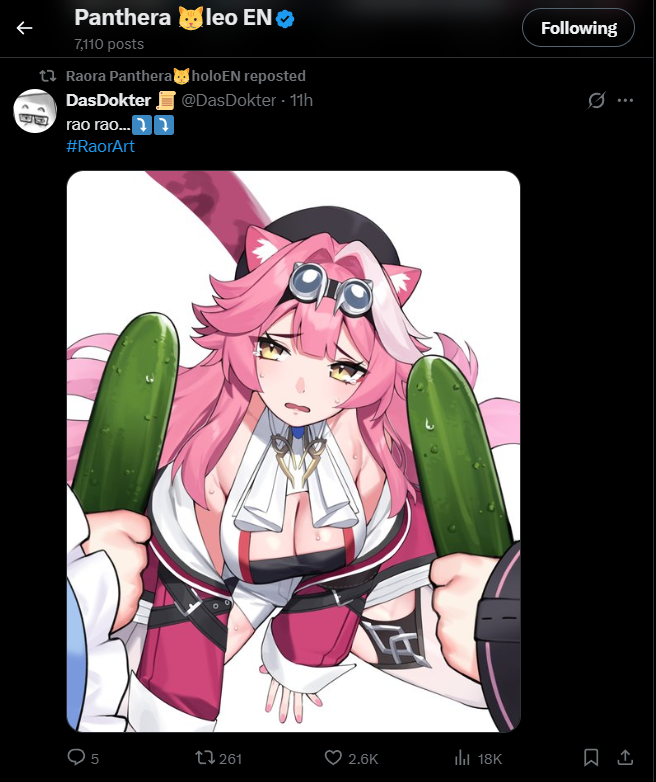Viewport: 656px width, 782px height.
Task: View post analytics showing 18K views
Action: (x=478, y=759)
